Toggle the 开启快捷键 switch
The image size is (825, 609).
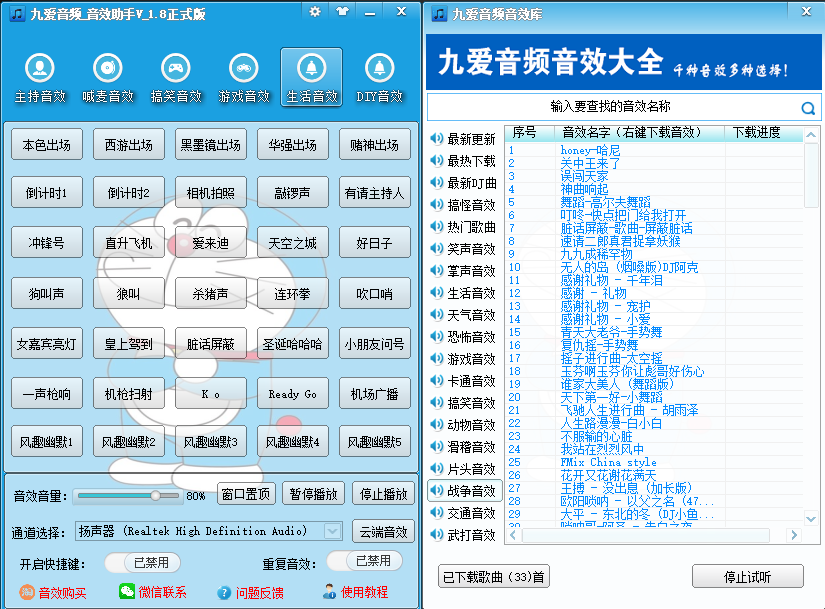click(x=143, y=563)
